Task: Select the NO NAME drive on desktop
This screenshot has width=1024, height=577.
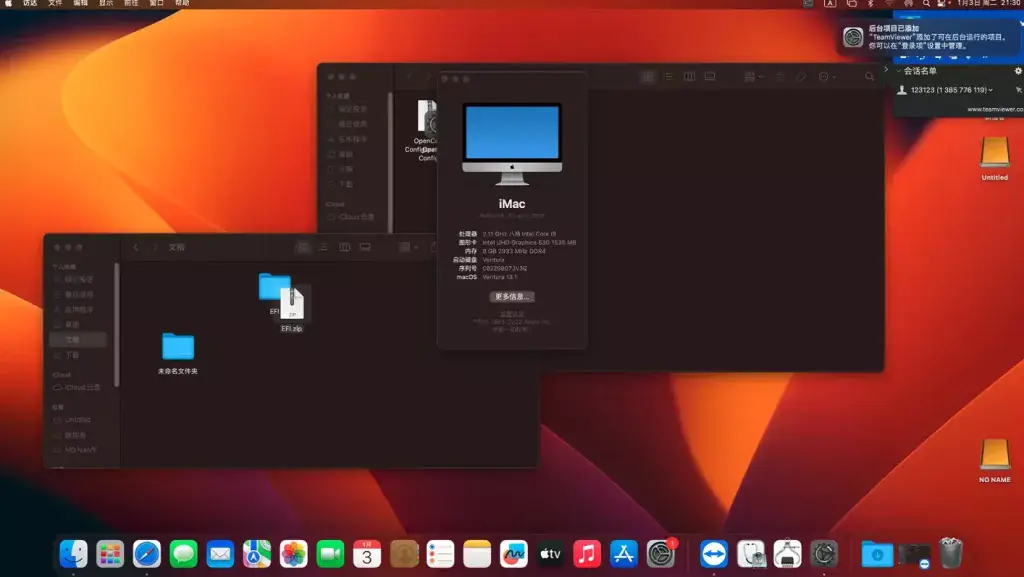Action: [x=995, y=460]
